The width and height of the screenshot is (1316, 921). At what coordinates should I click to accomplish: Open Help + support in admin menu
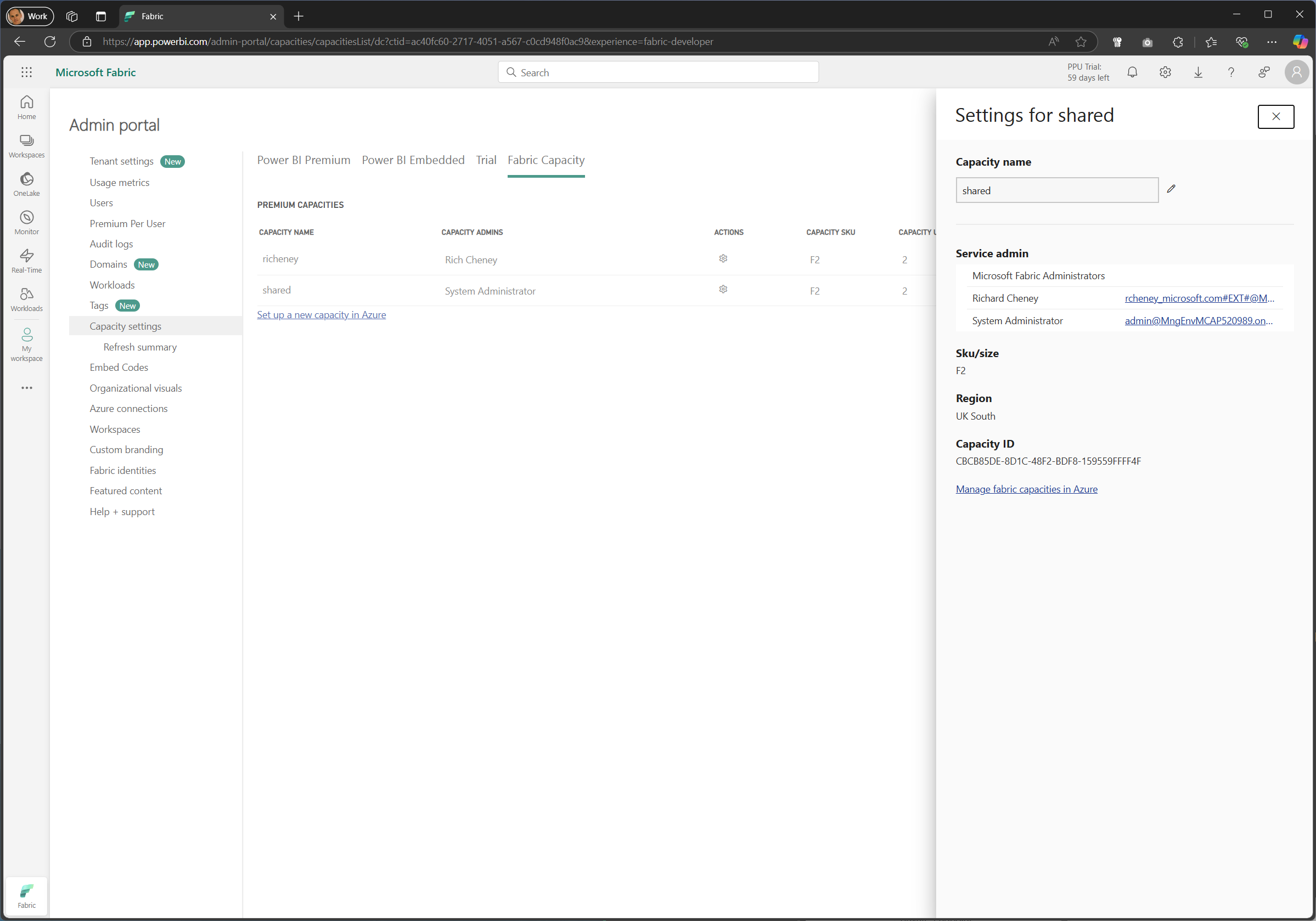click(122, 511)
